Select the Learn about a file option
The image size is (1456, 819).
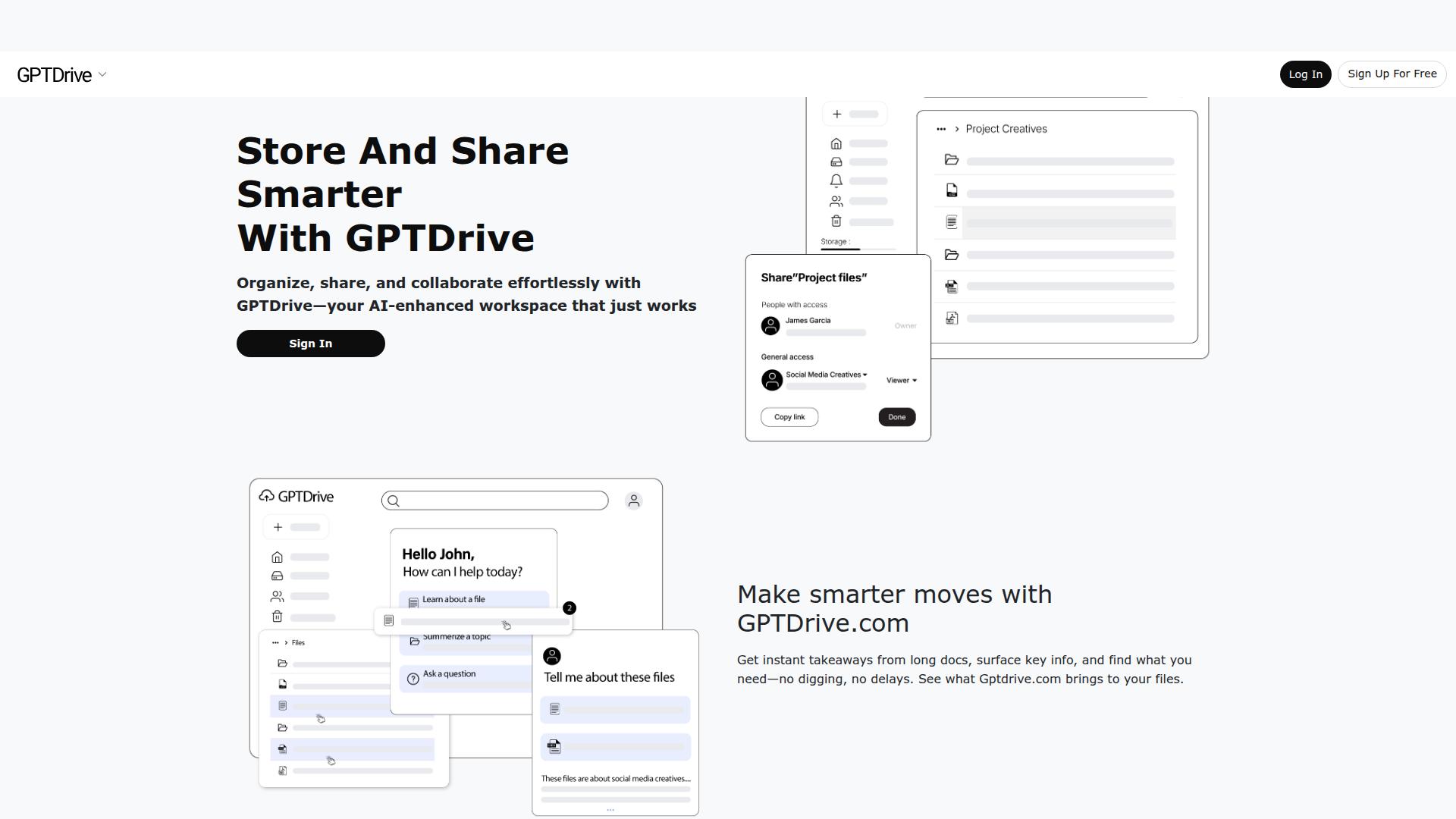pos(474,600)
